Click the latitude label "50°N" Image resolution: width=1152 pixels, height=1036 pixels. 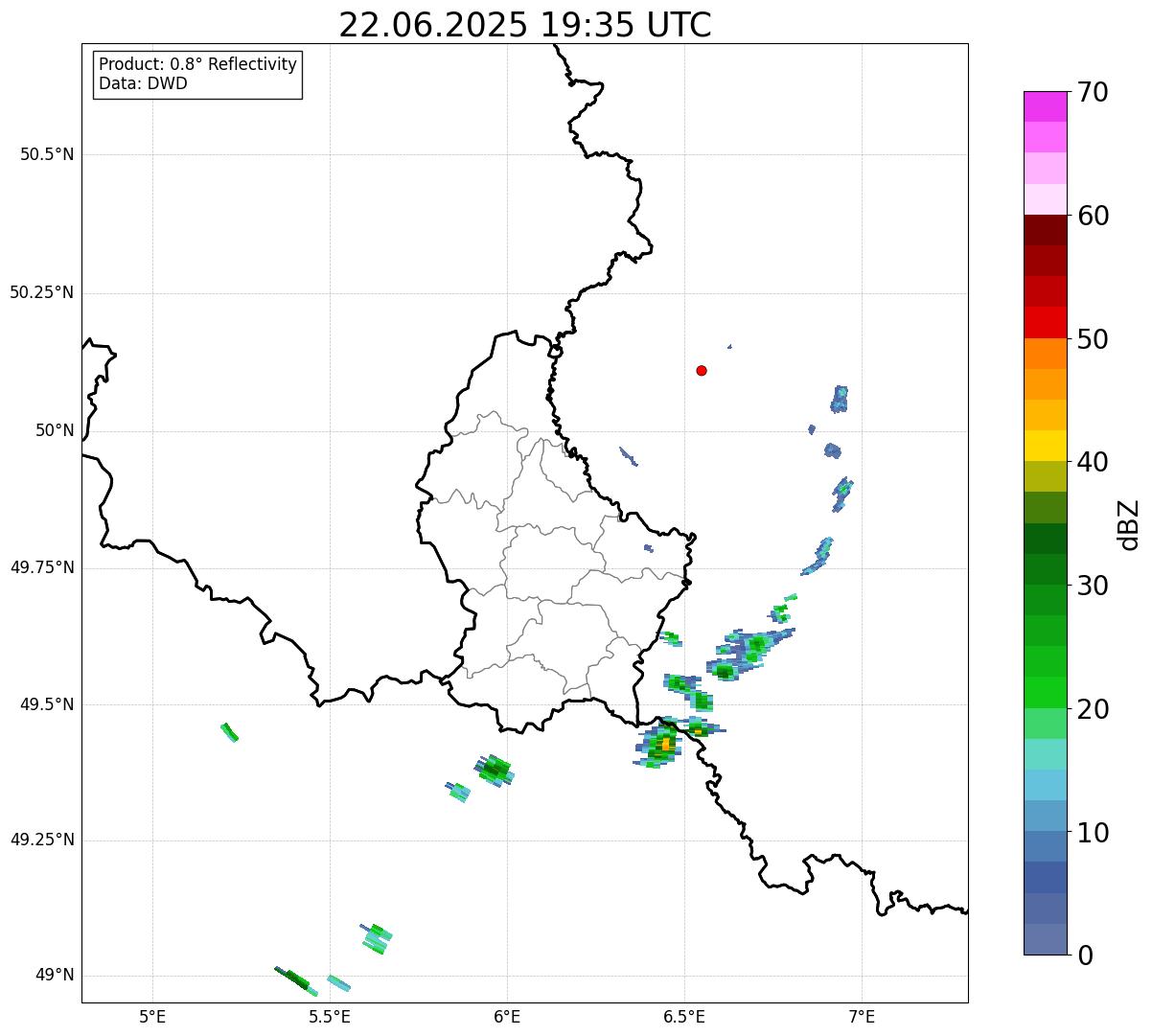55,430
